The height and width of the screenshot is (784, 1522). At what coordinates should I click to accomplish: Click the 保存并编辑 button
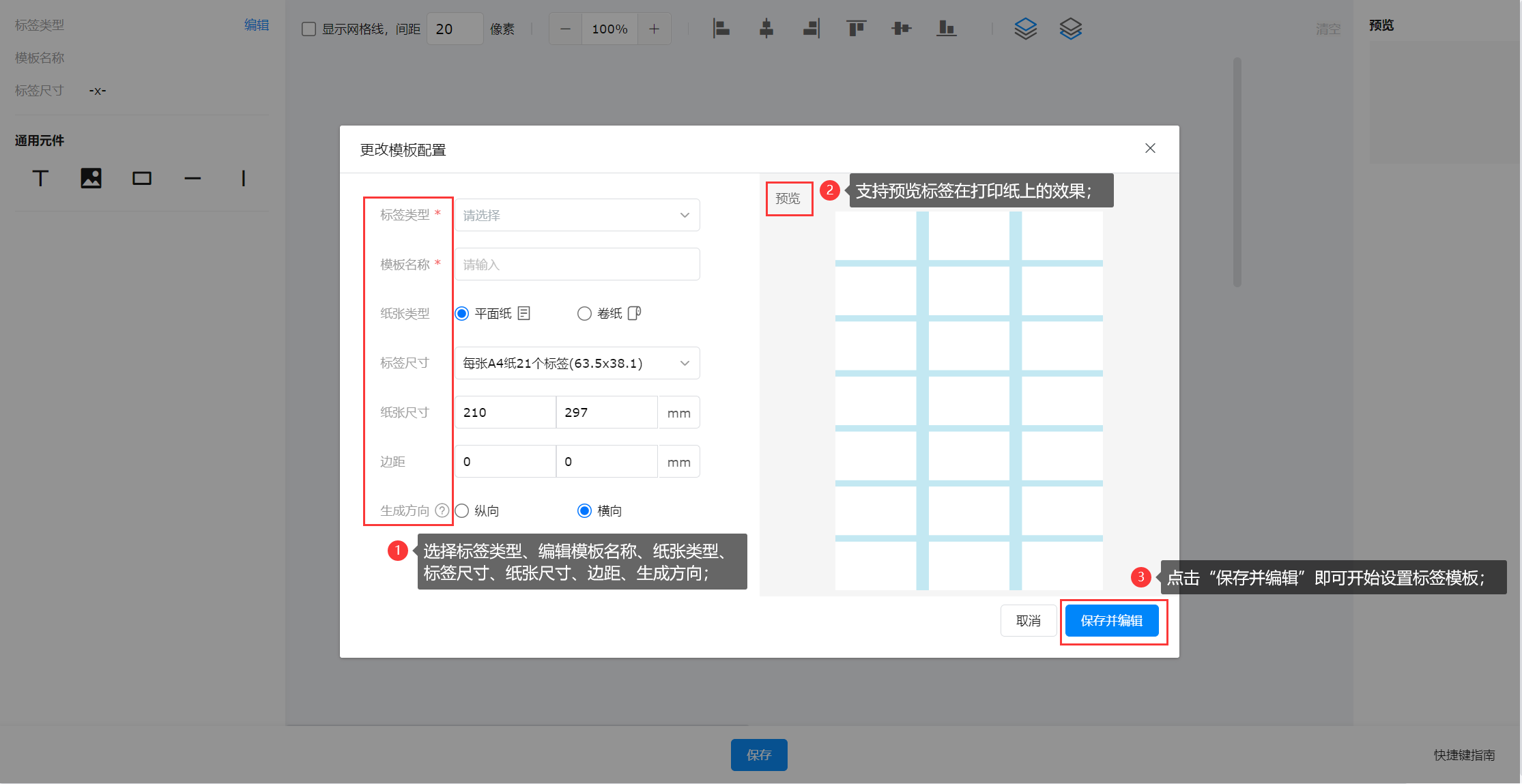click(x=1112, y=621)
